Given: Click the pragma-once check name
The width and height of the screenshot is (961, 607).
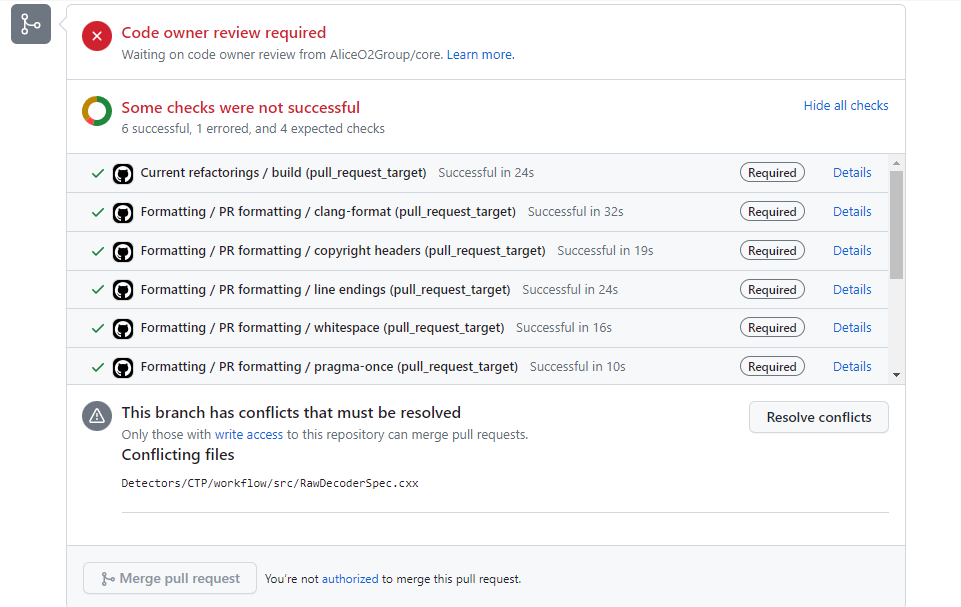Looking at the screenshot, I should click(x=329, y=367).
